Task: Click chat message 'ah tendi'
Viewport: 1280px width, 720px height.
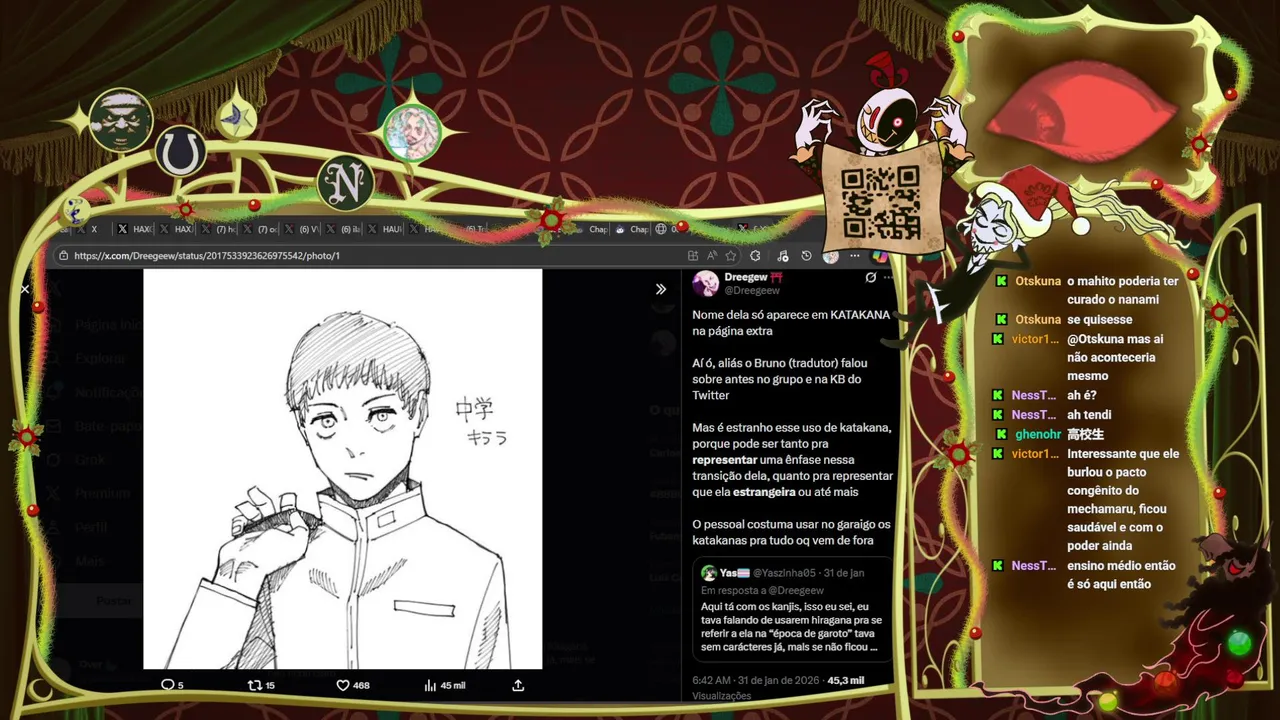Action: pyautogui.click(x=1089, y=414)
